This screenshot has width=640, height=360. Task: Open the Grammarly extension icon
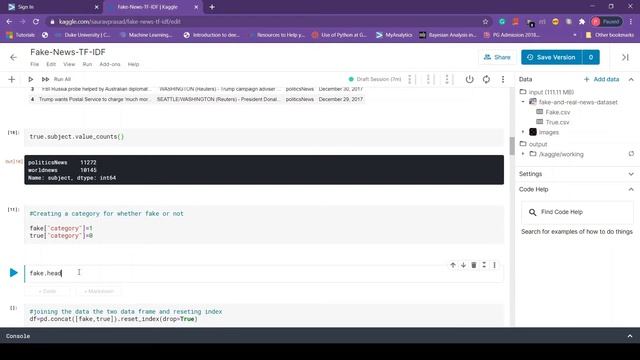coord(502,22)
